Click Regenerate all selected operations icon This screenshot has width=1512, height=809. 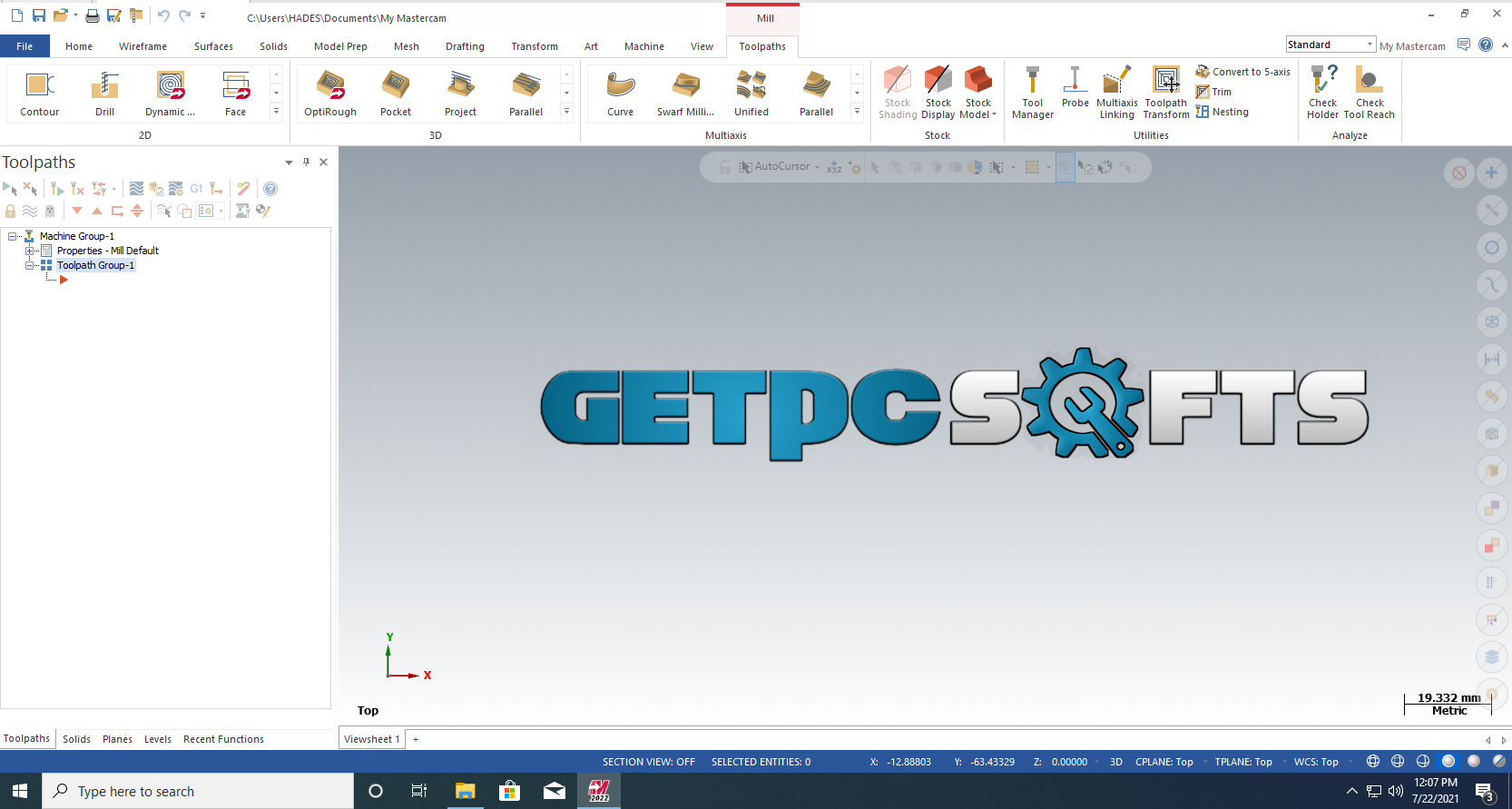point(57,189)
